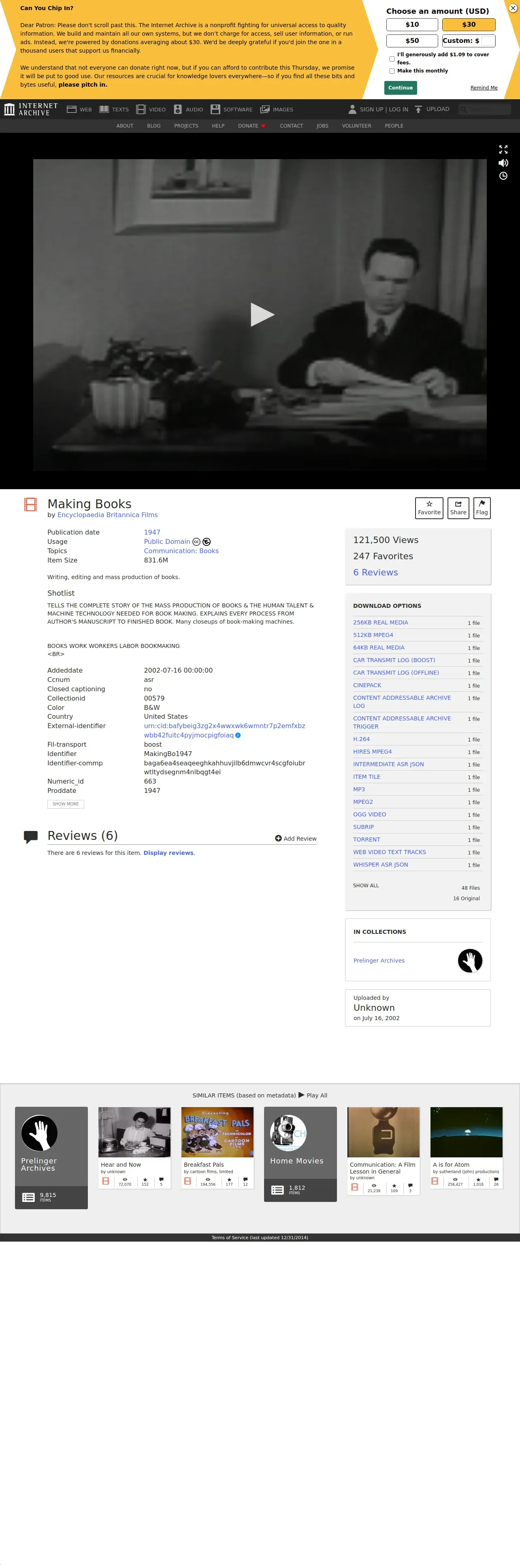
Task: Click the film media type icon
Action: (x=30, y=505)
